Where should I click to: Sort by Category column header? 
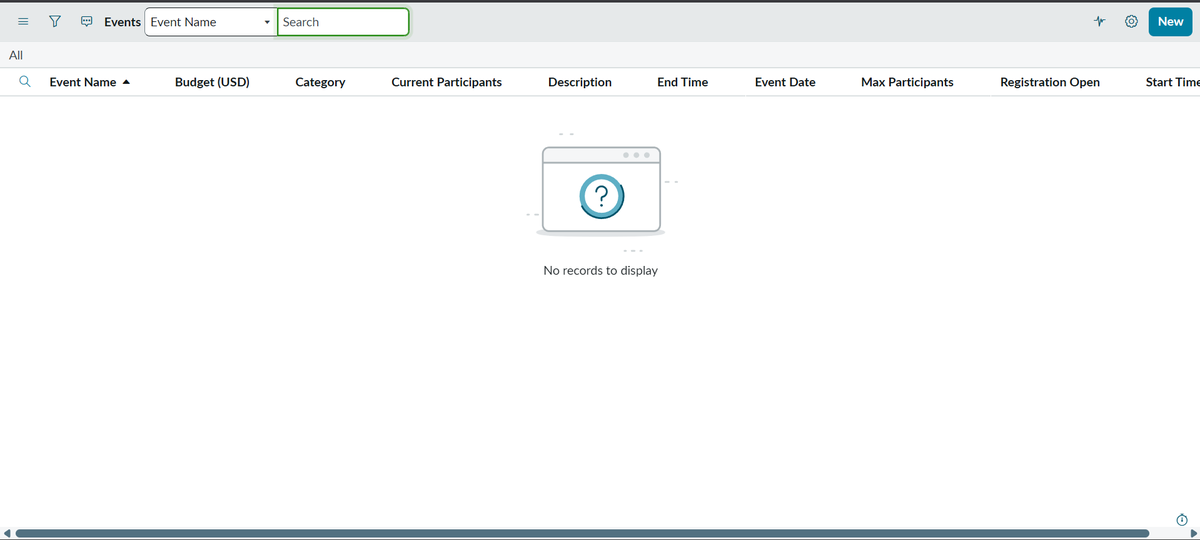pos(320,82)
